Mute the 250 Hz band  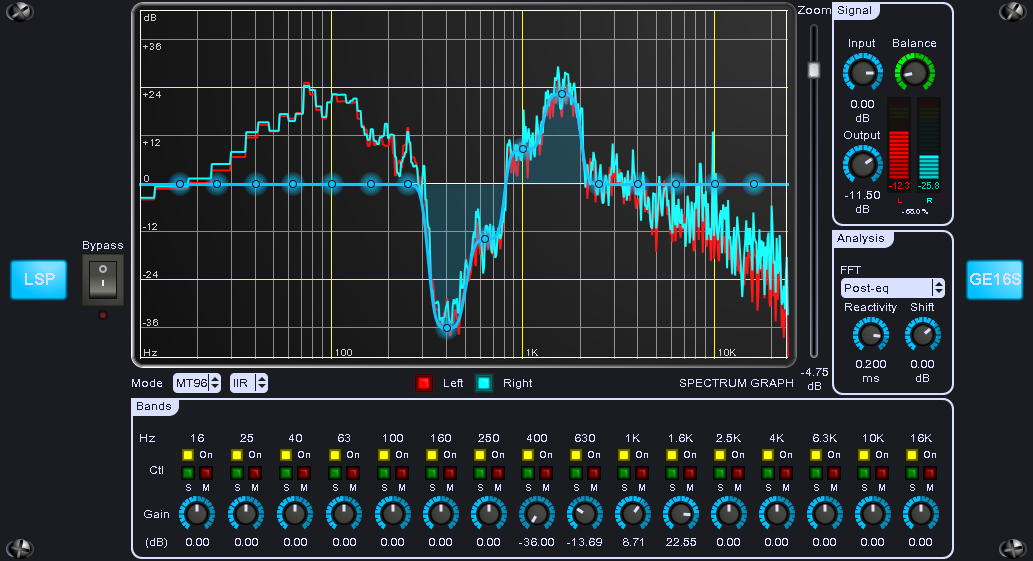[x=498, y=473]
